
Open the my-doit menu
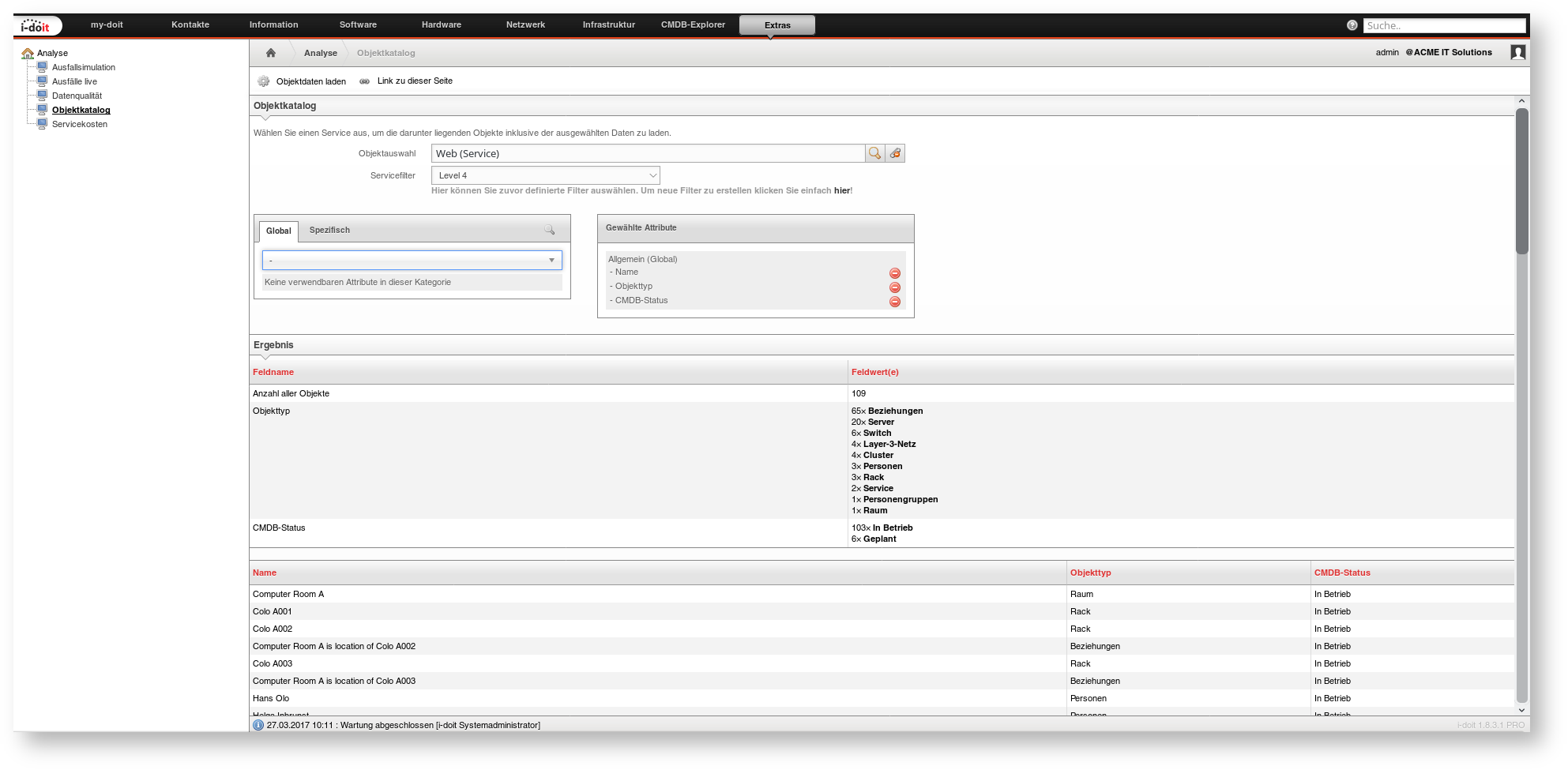(x=107, y=24)
